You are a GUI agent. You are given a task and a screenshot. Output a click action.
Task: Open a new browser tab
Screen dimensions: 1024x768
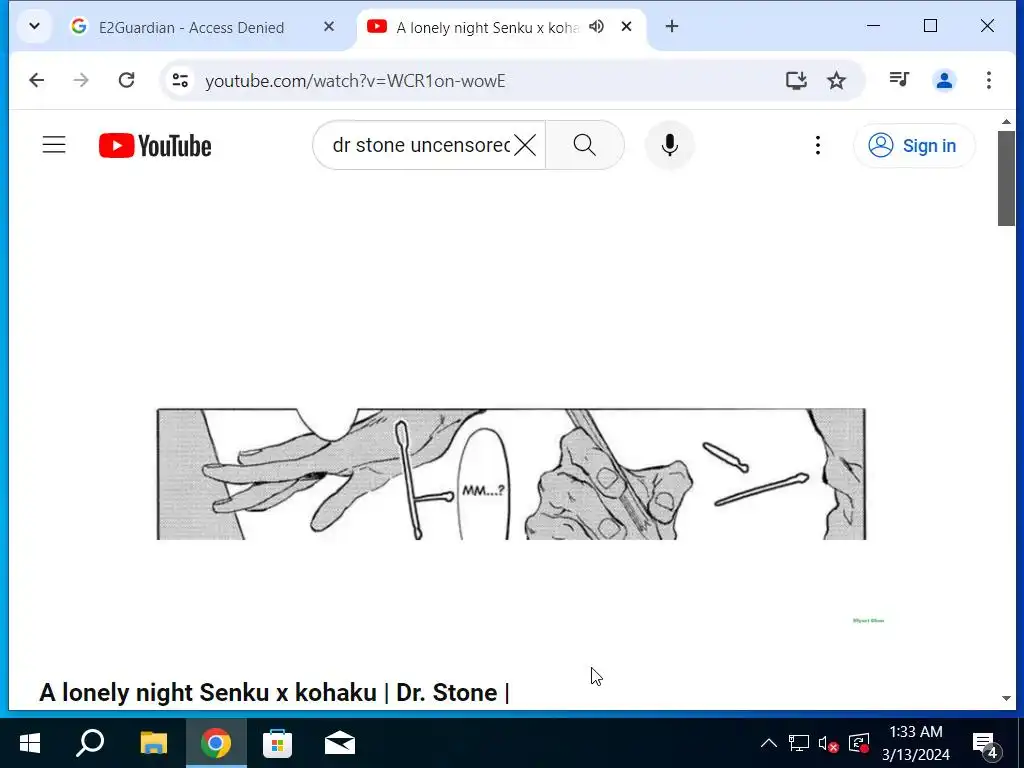[671, 27]
